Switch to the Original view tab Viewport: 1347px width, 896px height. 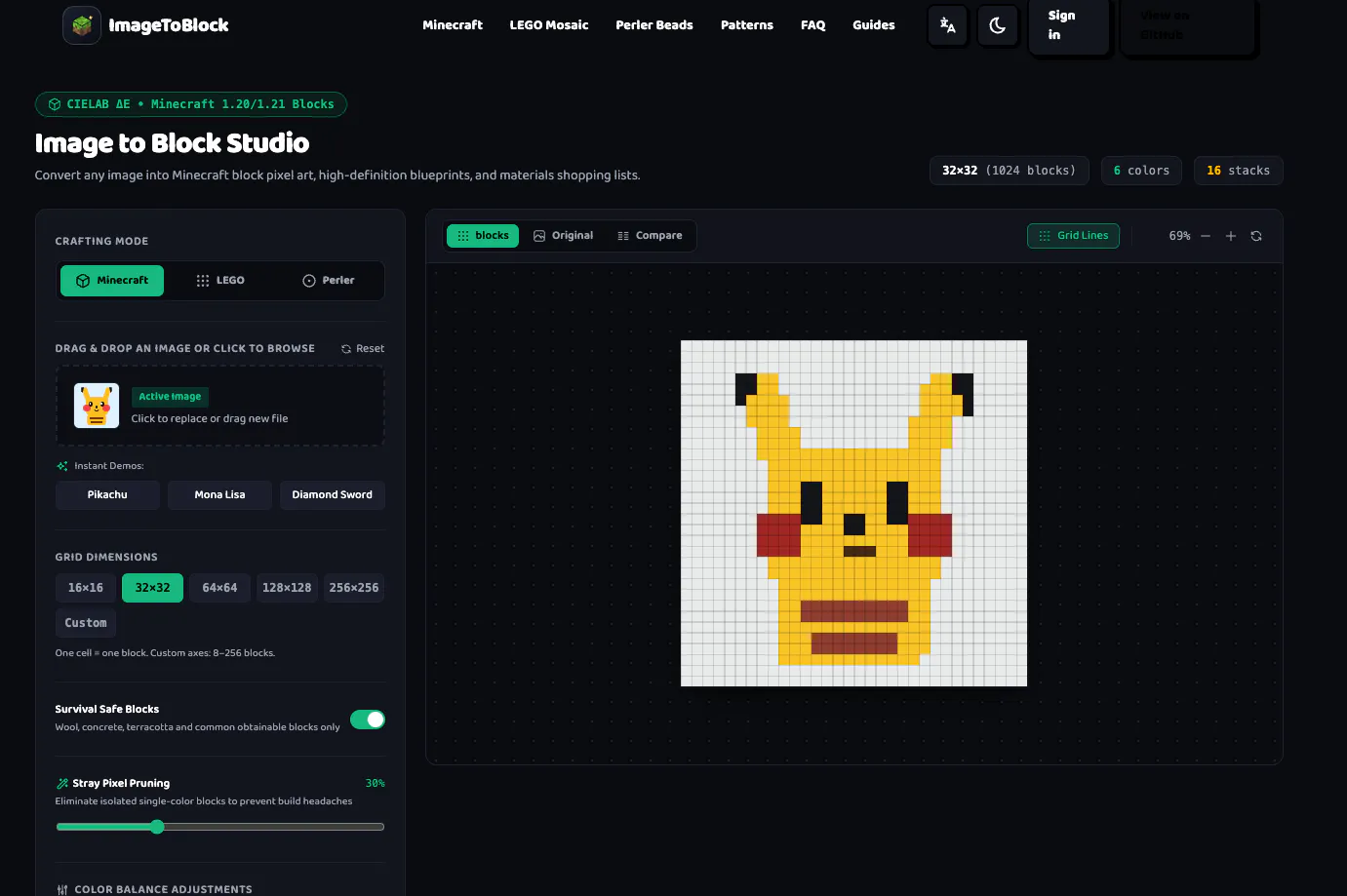[564, 236]
